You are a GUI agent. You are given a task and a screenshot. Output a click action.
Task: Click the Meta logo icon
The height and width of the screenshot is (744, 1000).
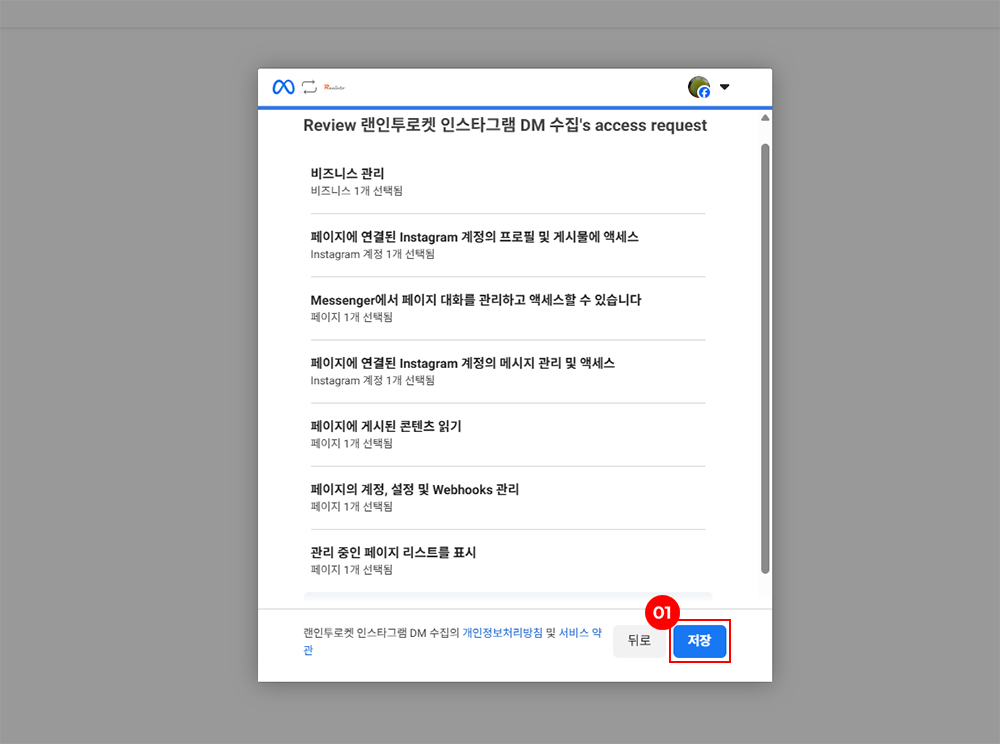point(283,87)
